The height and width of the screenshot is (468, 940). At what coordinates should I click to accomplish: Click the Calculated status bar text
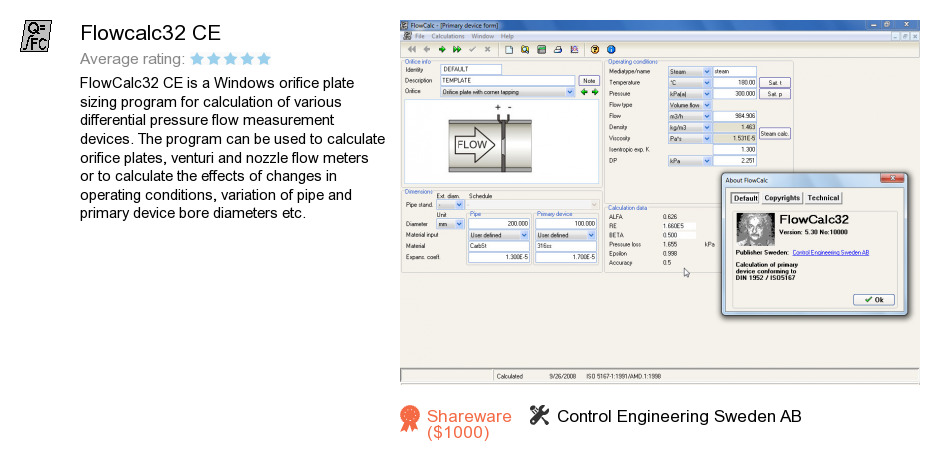[510, 377]
